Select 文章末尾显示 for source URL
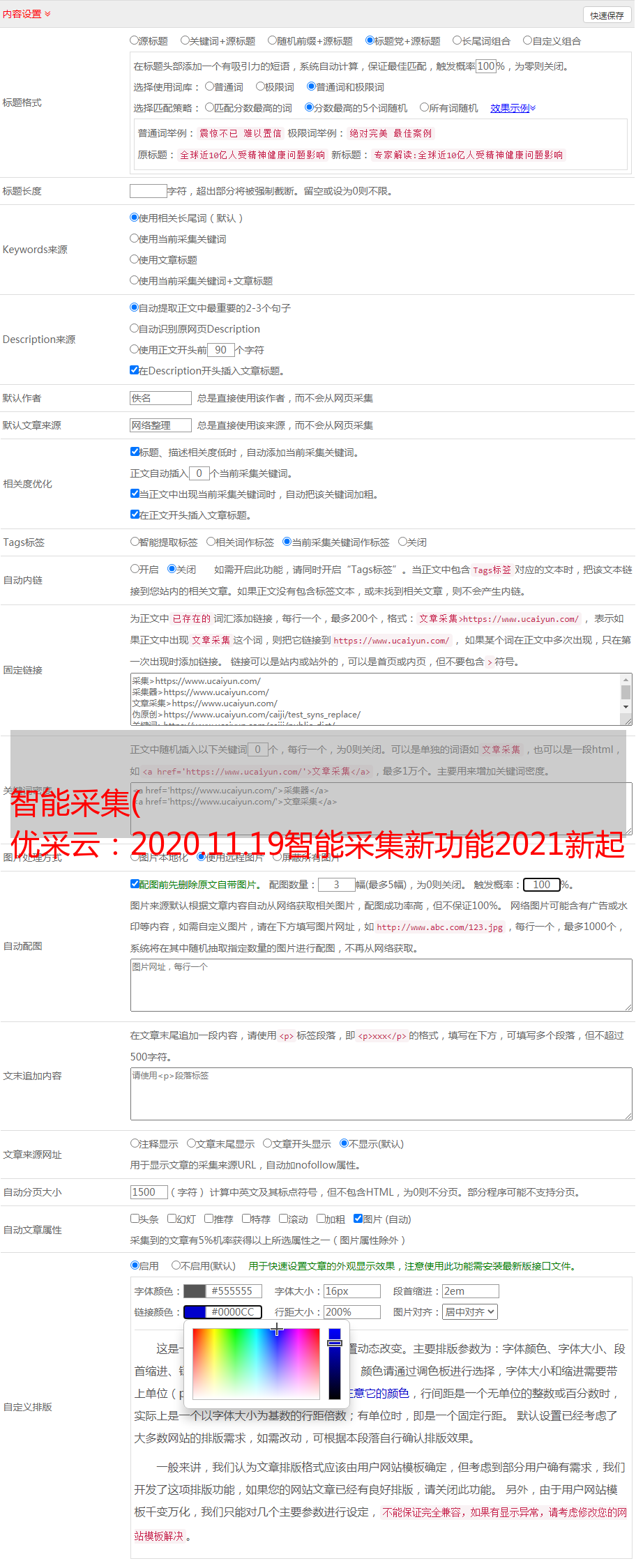The height and width of the screenshot is (1568, 636). click(x=191, y=1144)
